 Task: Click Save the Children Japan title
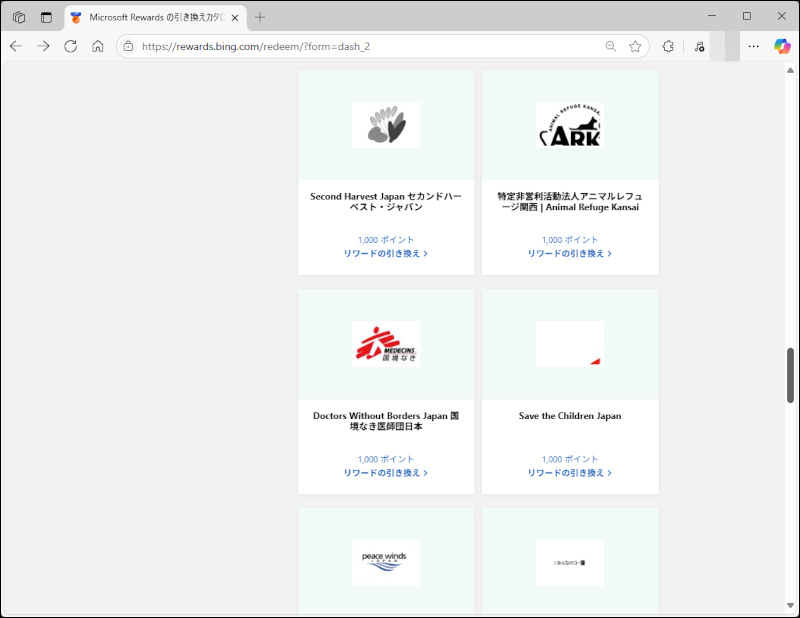pyautogui.click(x=570, y=416)
